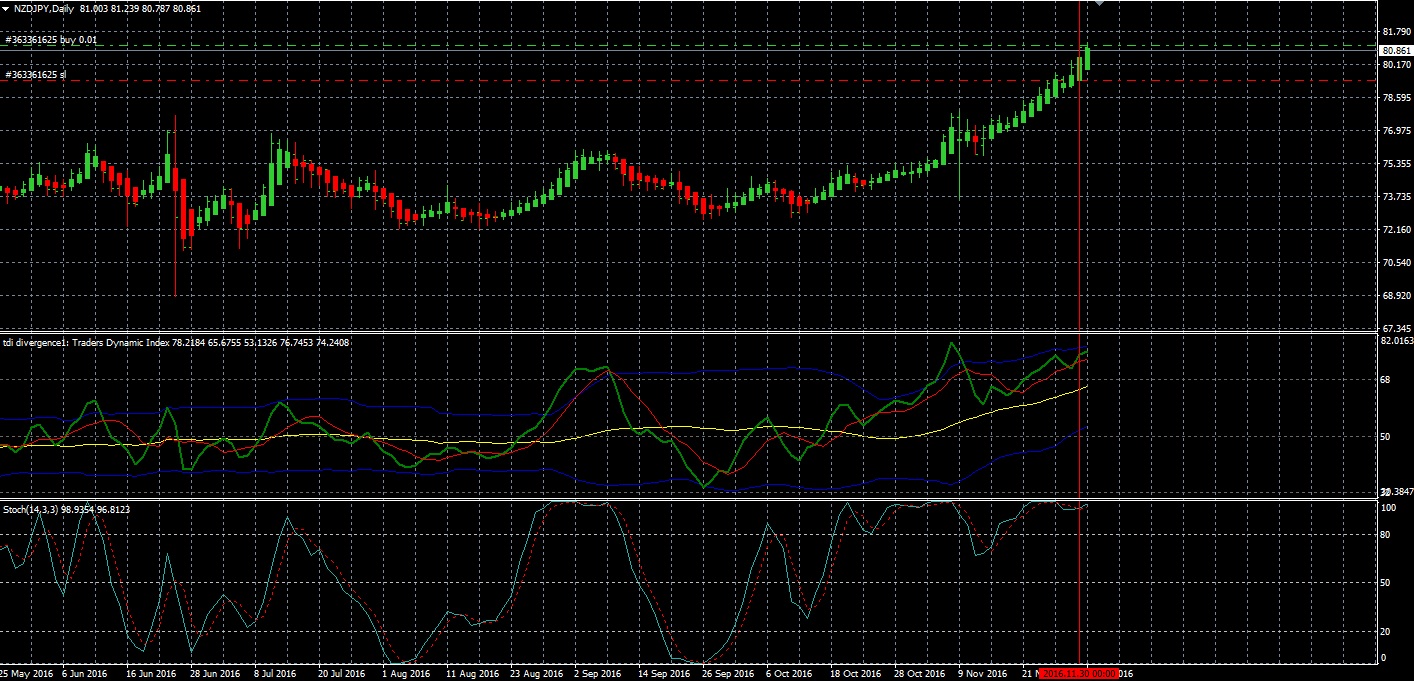Click the 67.345 price scale value
The width and height of the screenshot is (1414, 681).
point(1395,328)
